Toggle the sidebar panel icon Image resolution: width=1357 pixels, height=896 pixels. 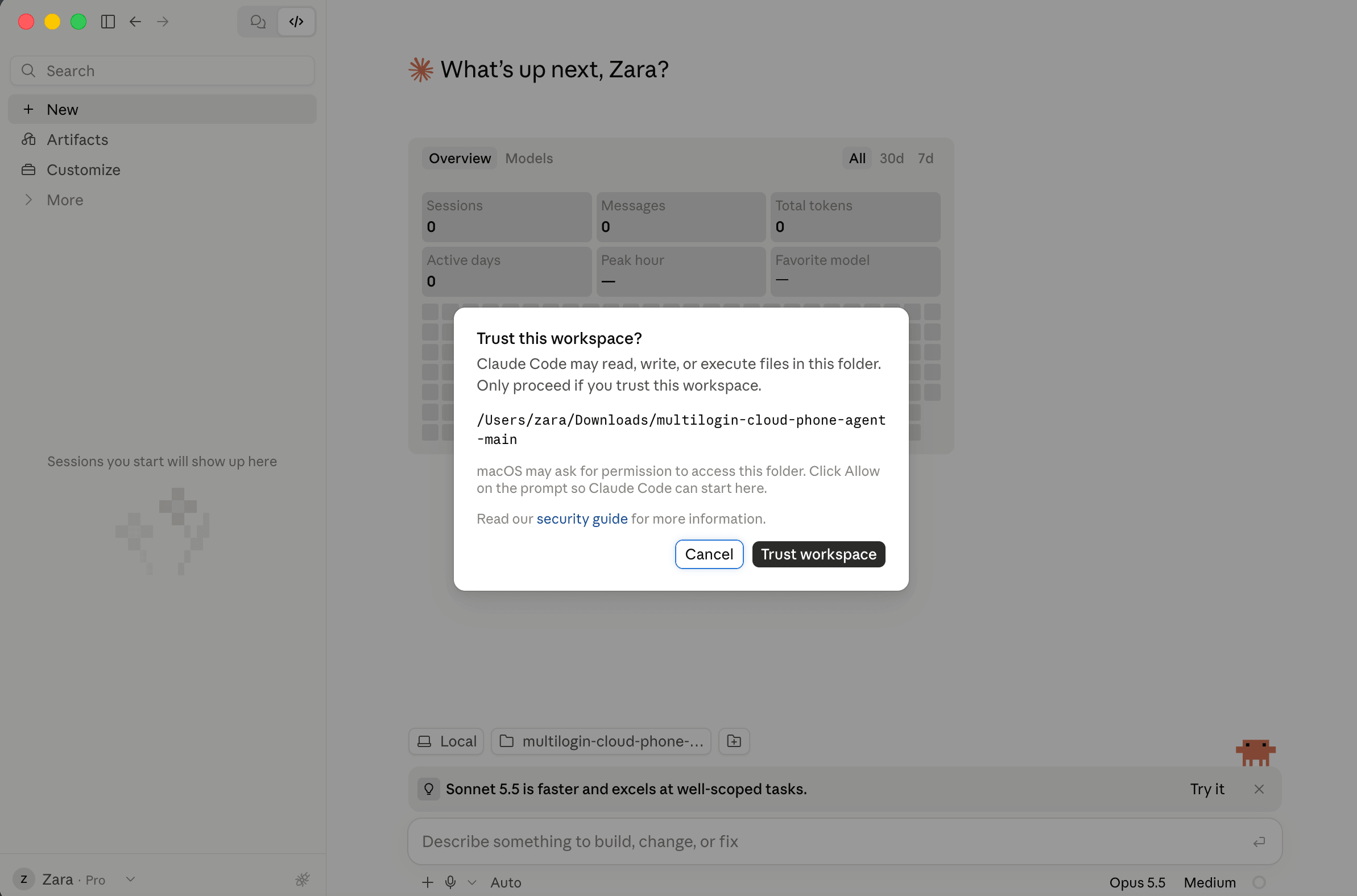point(107,22)
